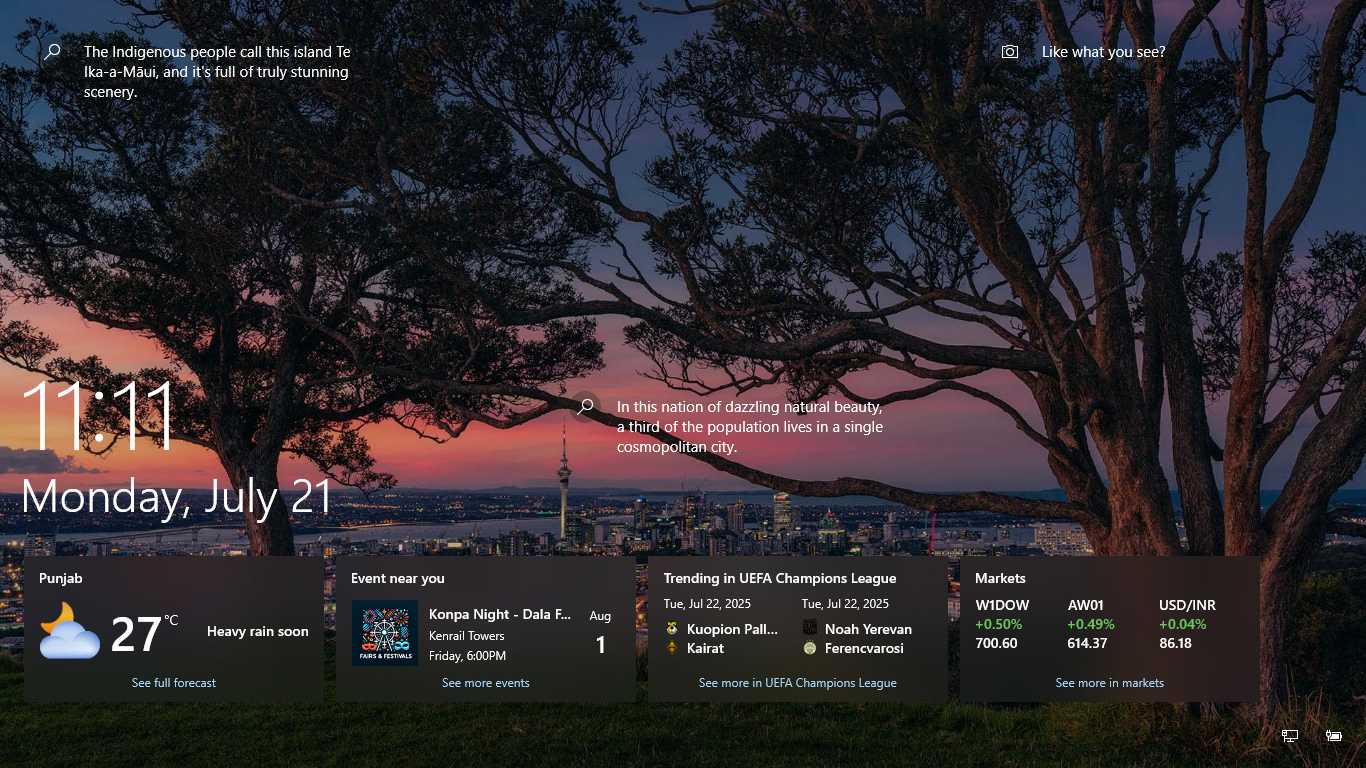Click the partly cloudy moon weather icon
This screenshot has height=768, width=1366.
(x=70, y=631)
